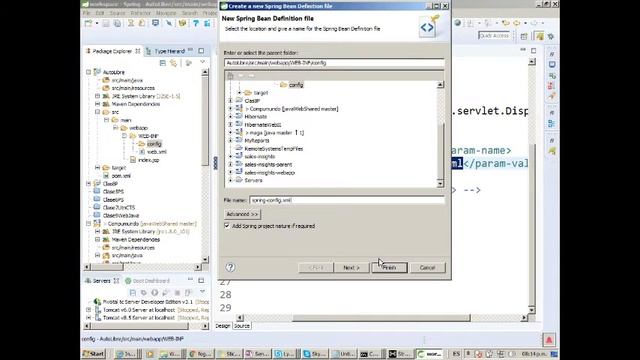
Task: Click the Cancel button in the dialog
Action: (427, 268)
